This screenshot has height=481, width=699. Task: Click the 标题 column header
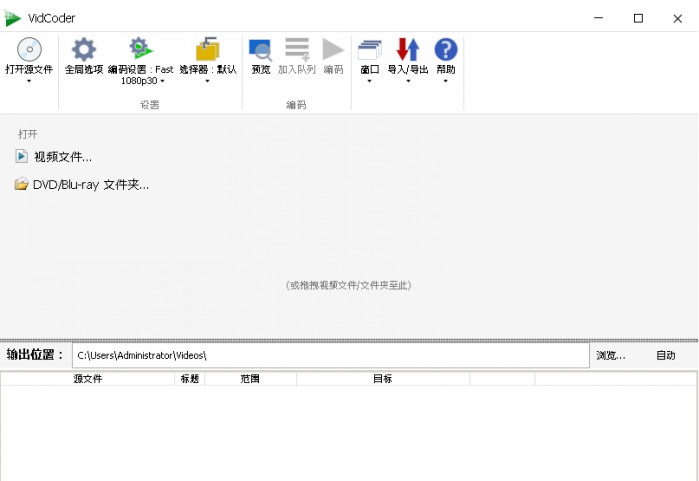tap(189, 379)
